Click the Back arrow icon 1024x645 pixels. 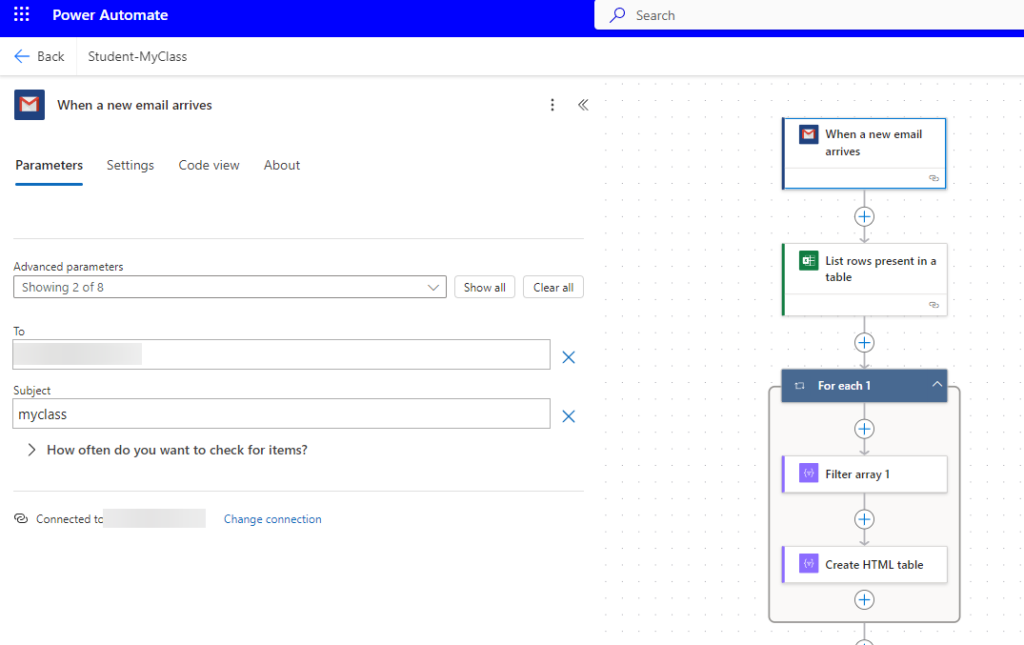pyautogui.click(x=22, y=56)
